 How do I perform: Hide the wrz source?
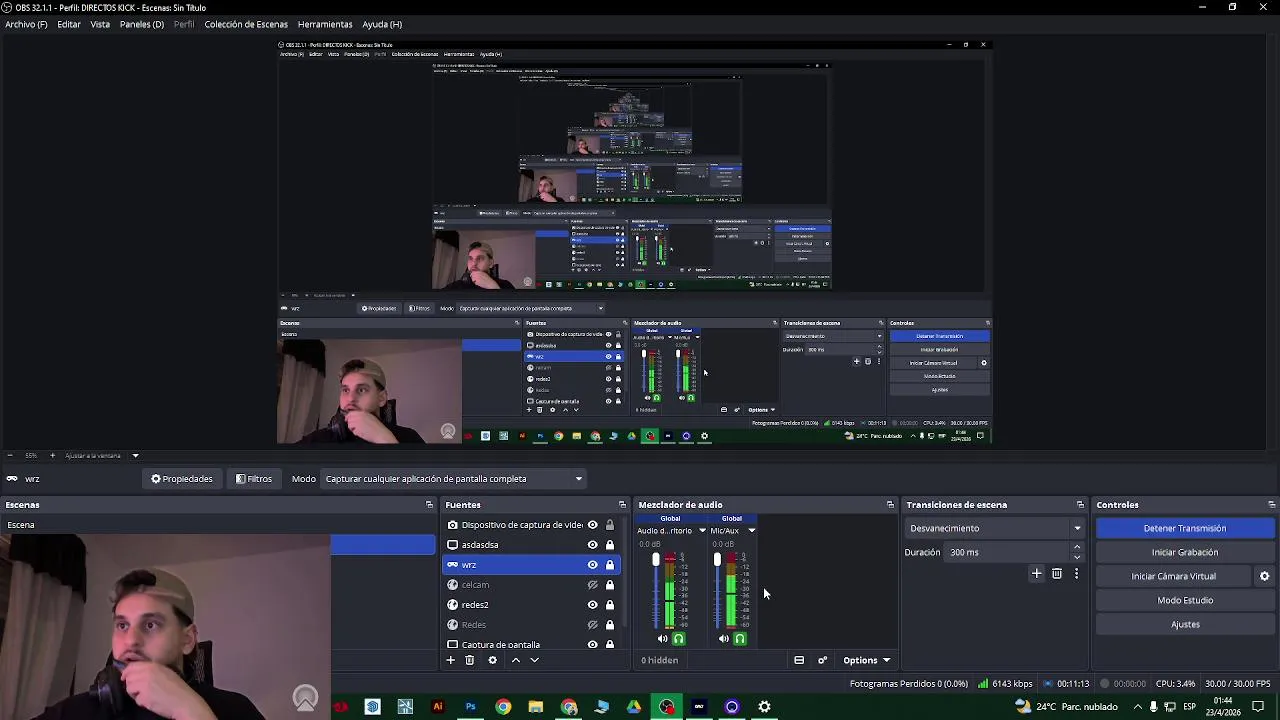592,565
